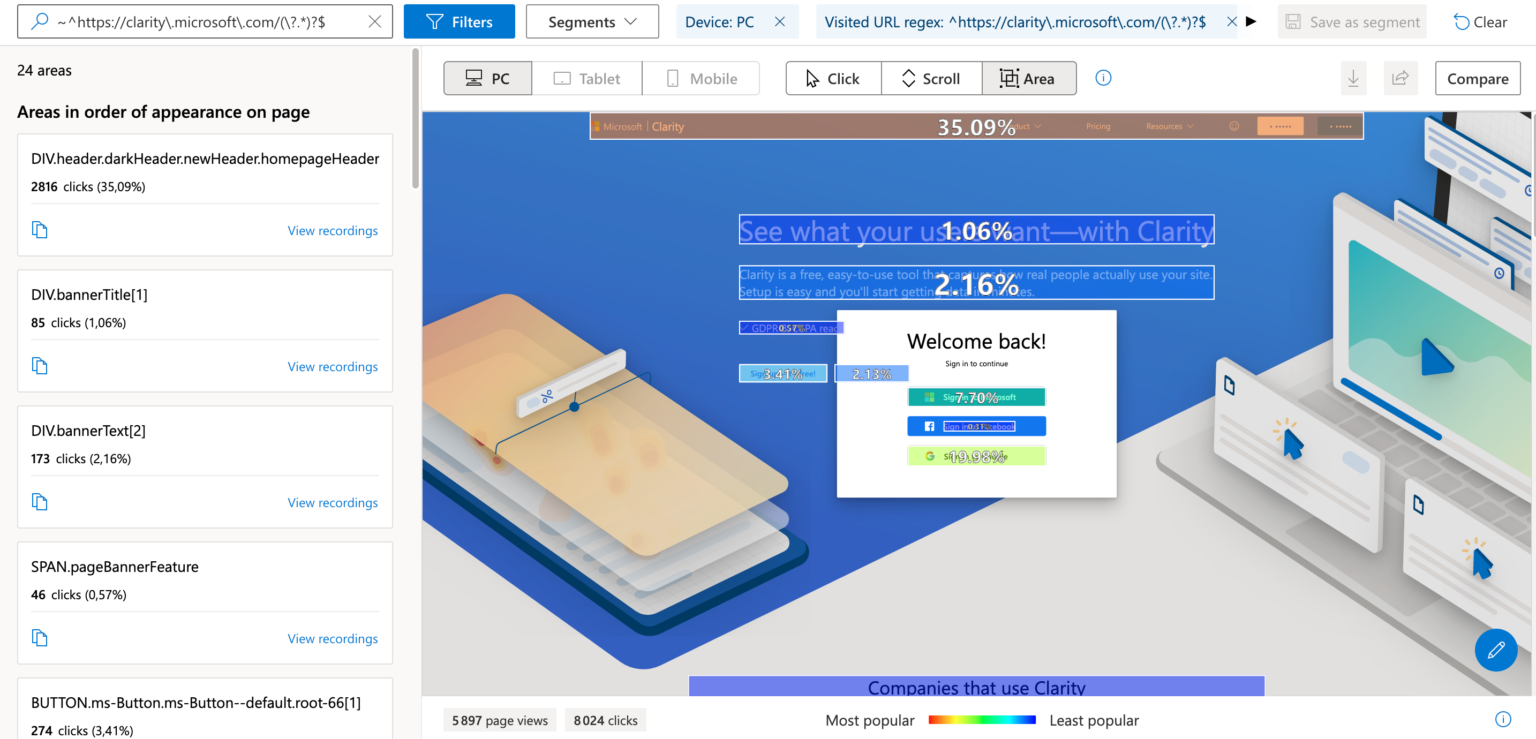This screenshot has width=1536, height=739.
Task: Click copy icon under SPAN.pageBannerFeature card
Action: coord(40,638)
